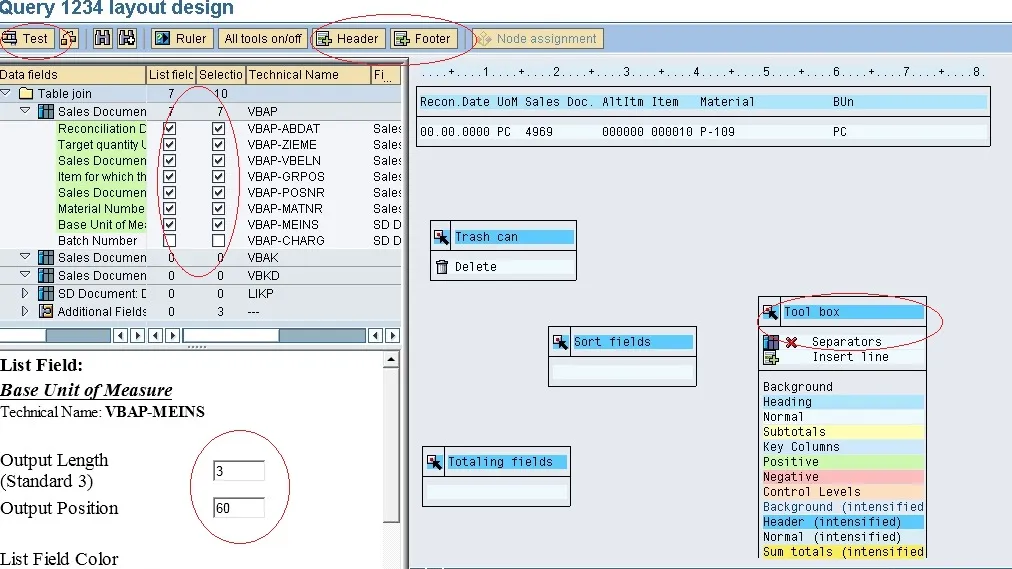This screenshot has height=569, width=1012.
Task: Click the detail pane scroll-up arrow
Action: 390,360
